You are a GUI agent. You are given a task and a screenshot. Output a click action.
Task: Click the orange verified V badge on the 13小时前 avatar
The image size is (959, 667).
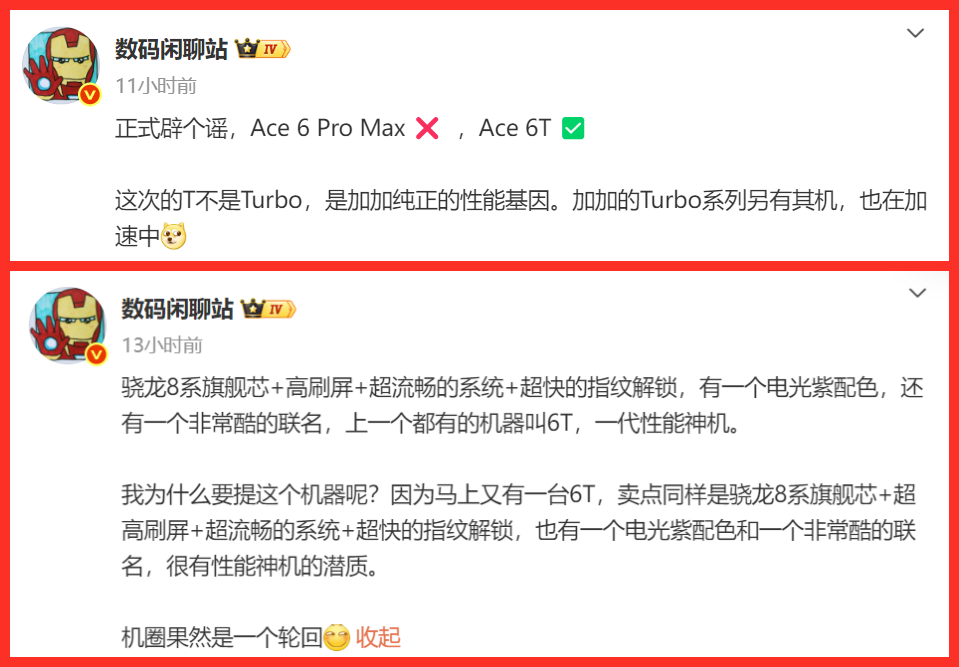click(96, 354)
